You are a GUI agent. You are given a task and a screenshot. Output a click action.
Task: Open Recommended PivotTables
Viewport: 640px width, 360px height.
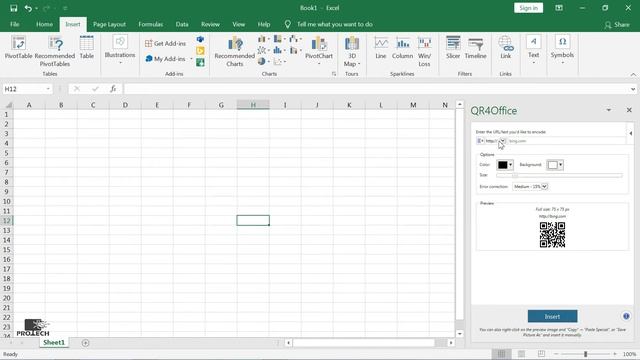[x=55, y=51]
